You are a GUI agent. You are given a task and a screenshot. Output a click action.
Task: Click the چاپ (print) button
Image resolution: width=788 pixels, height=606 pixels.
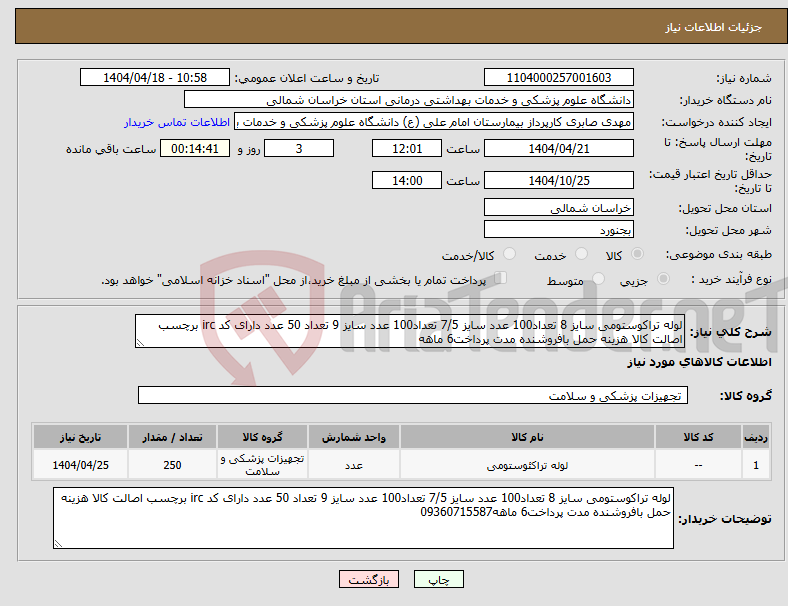point(438,579)
